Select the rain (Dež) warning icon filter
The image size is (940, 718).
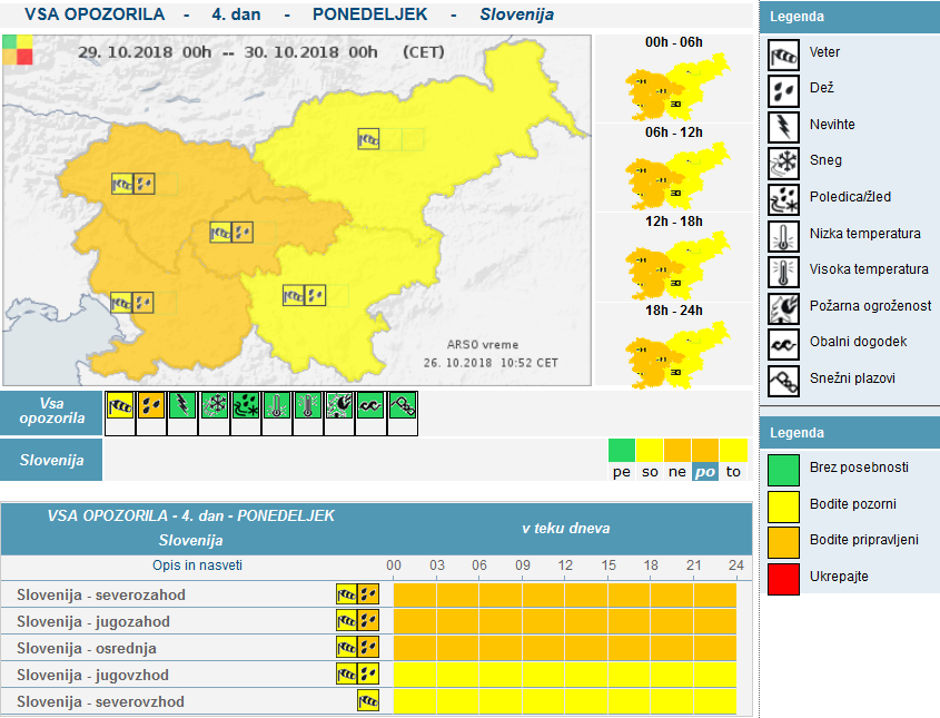(x=151, y=405)
